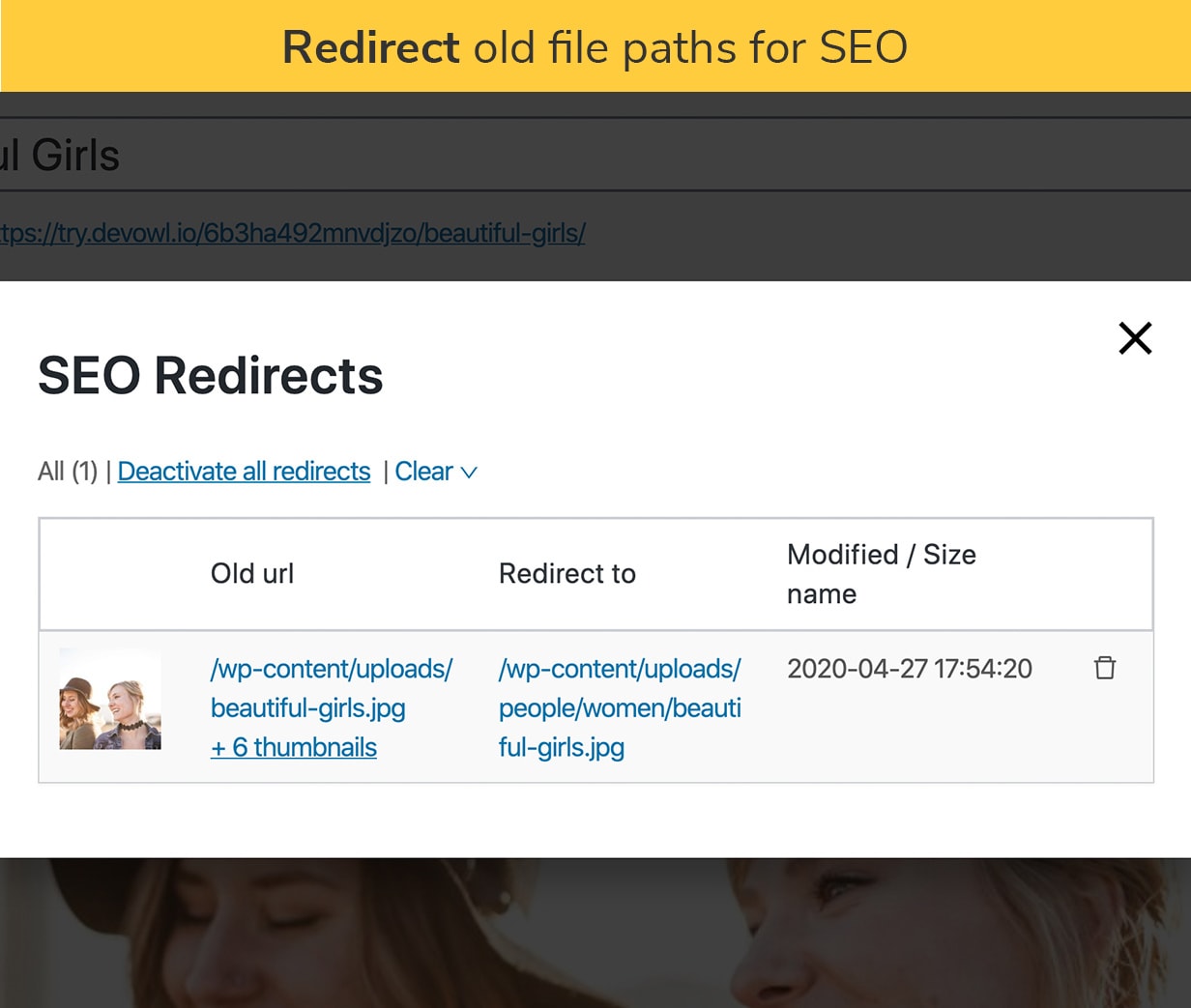This screenshot has width=1191, height=1008.
Task: Close the SEO Redirects dialog
Action: (1135, 338)
